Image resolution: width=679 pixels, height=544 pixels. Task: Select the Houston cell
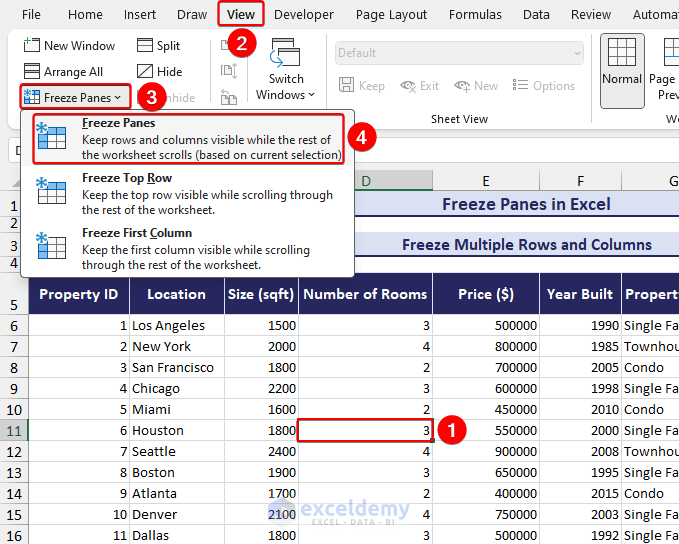click(x=177, y=431)
